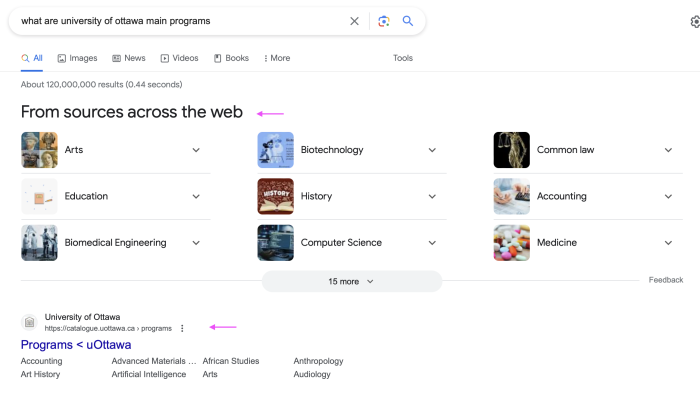Expand the Medicine chevron
Screen dimensions: 700x394
click(668, 243)
